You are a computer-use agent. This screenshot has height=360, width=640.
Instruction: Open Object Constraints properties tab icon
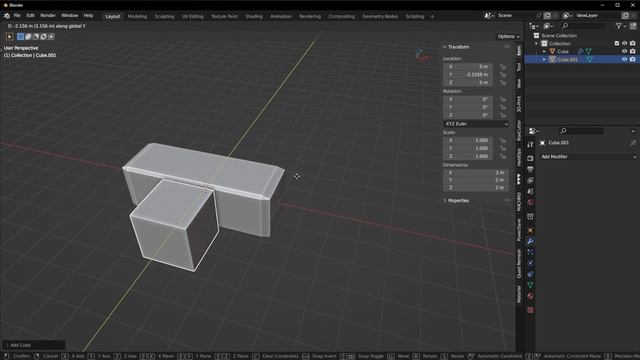(530, 274)
